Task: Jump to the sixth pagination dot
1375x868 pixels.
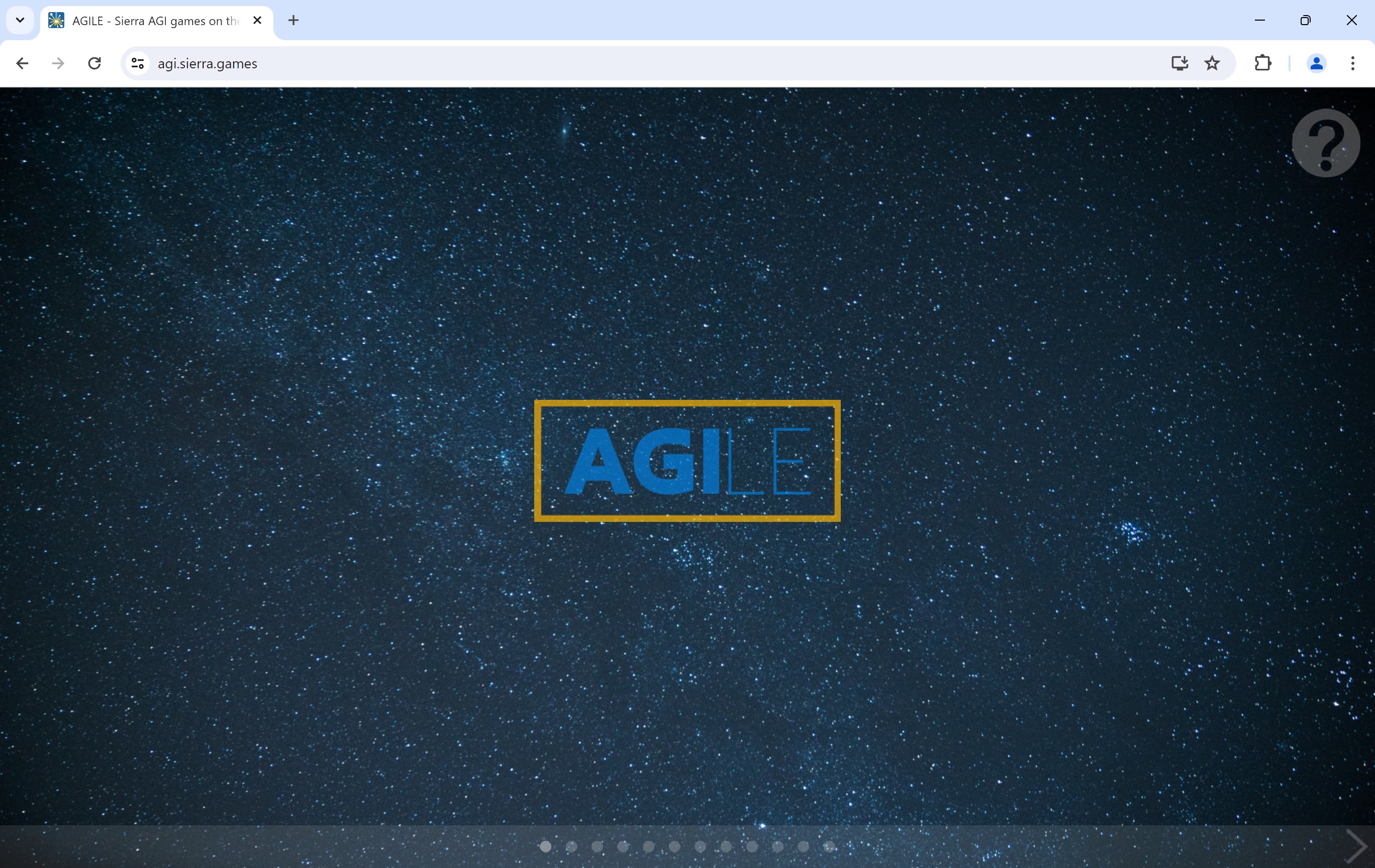Action: click(x=674, y=847)
